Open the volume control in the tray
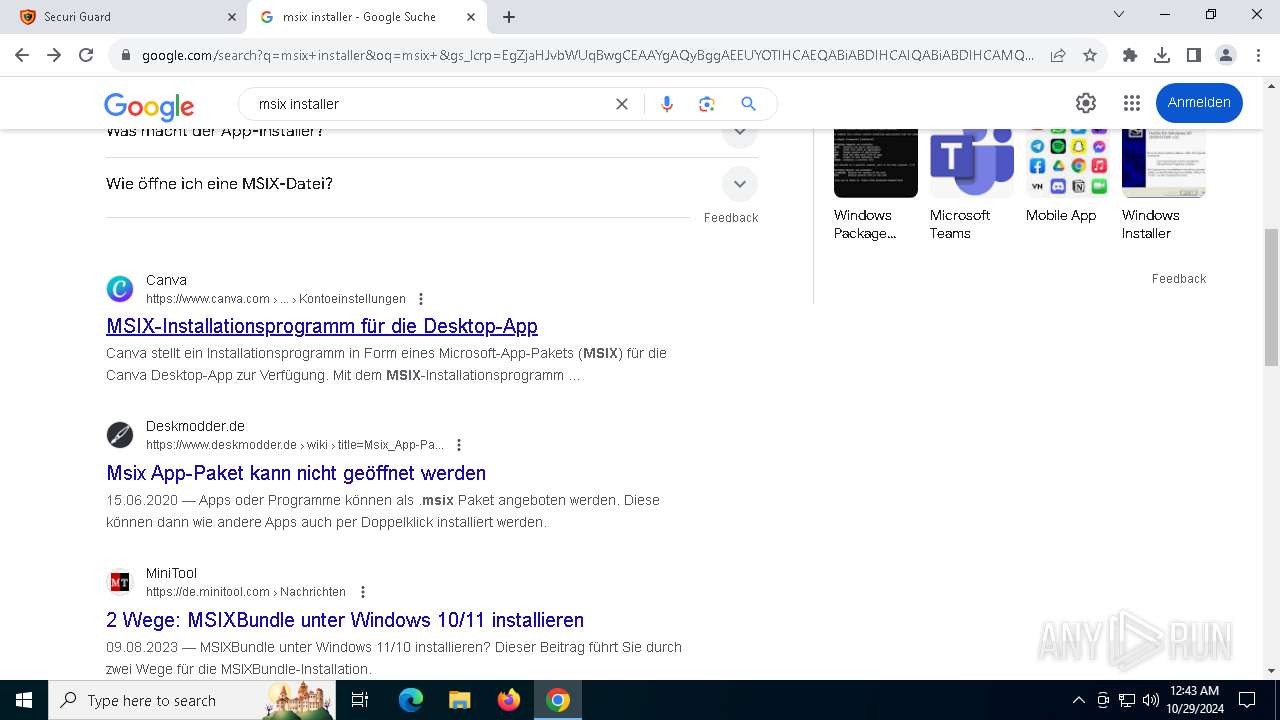The height and width of the screenshot is (720, 1280). pyautogui.click(x=1151, y=700)
